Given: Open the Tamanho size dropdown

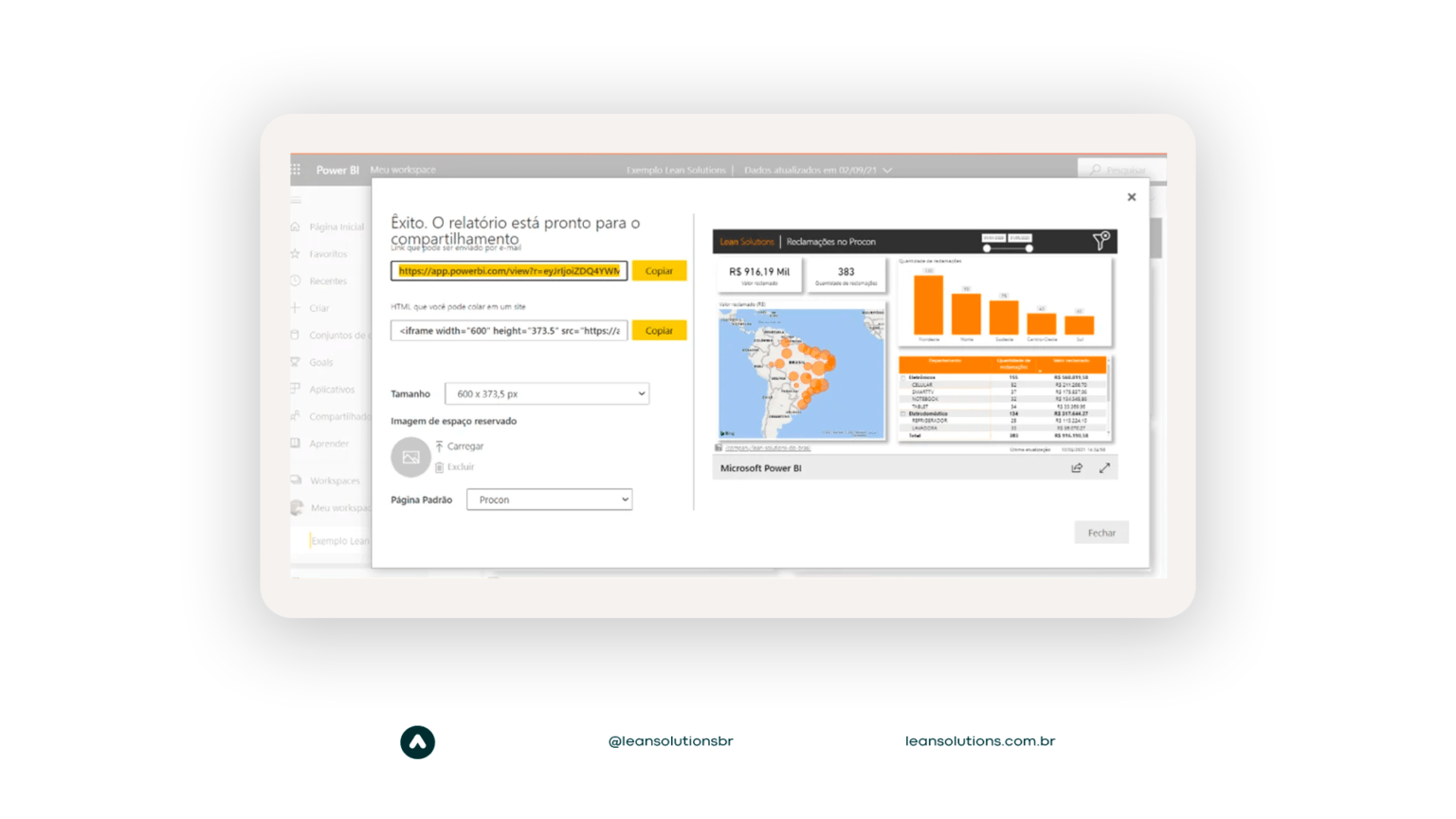Looking at the screenshot, I should (x=547, y=392).
